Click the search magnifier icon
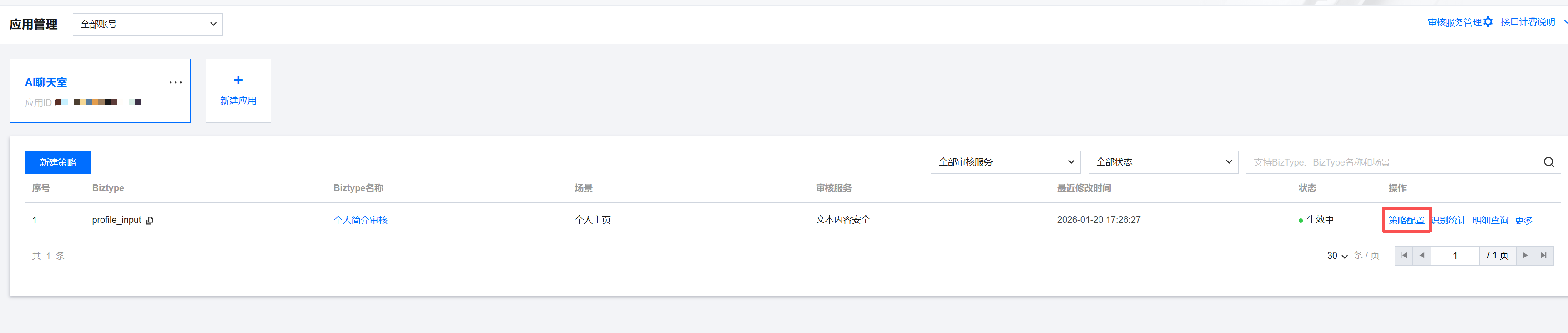 point(1548,162)
